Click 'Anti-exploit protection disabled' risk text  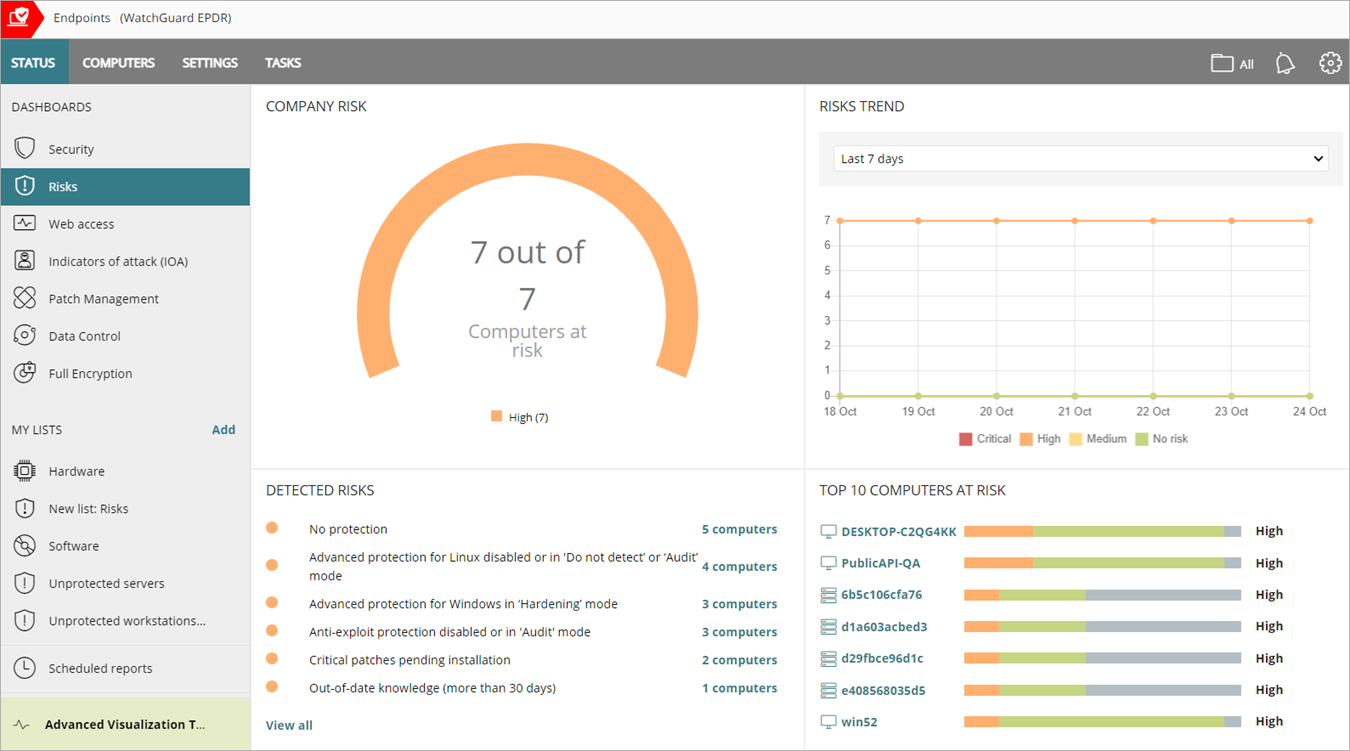tap(450, 632)
